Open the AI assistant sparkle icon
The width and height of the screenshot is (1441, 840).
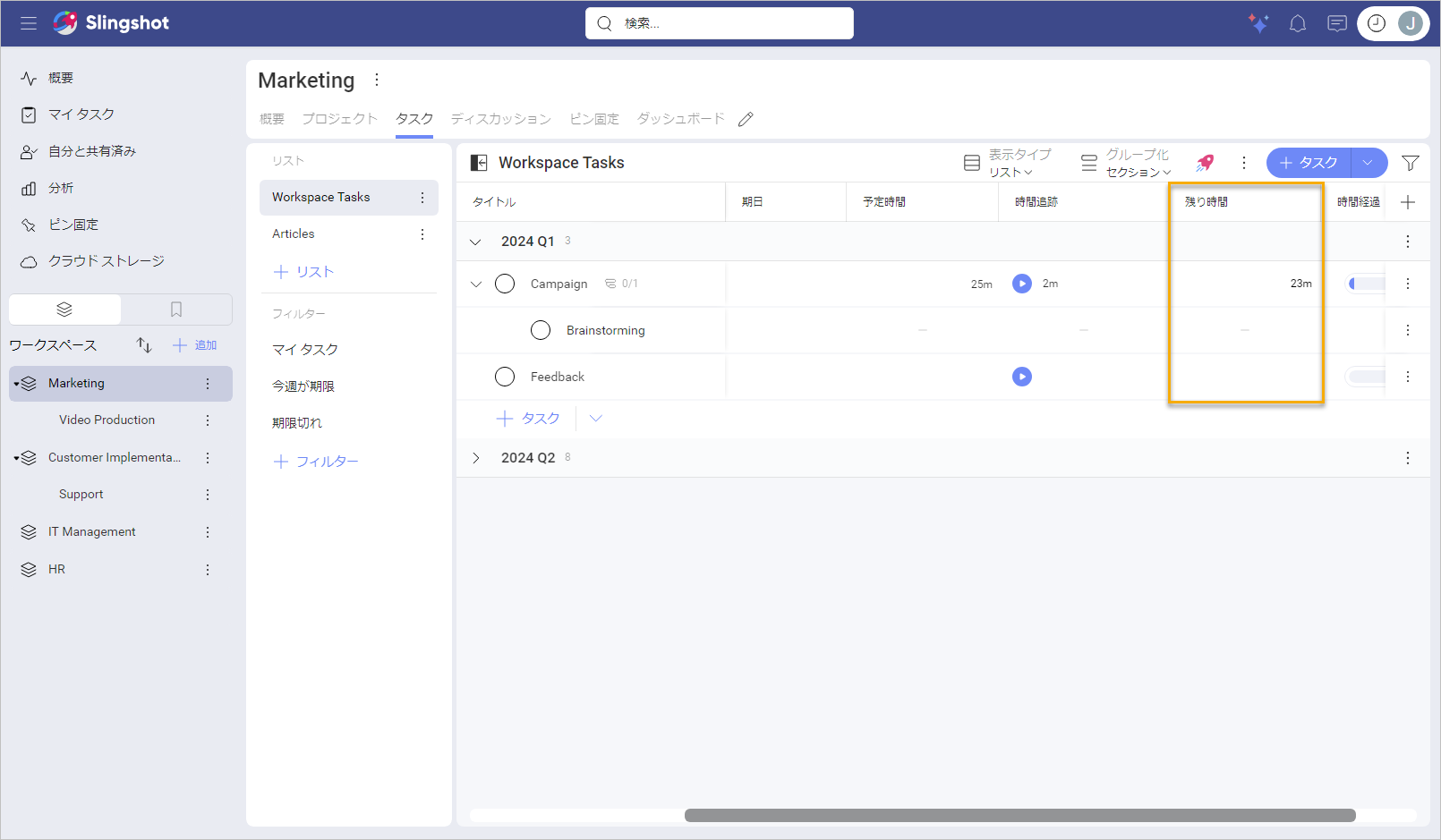click(x=1258, y=23)
